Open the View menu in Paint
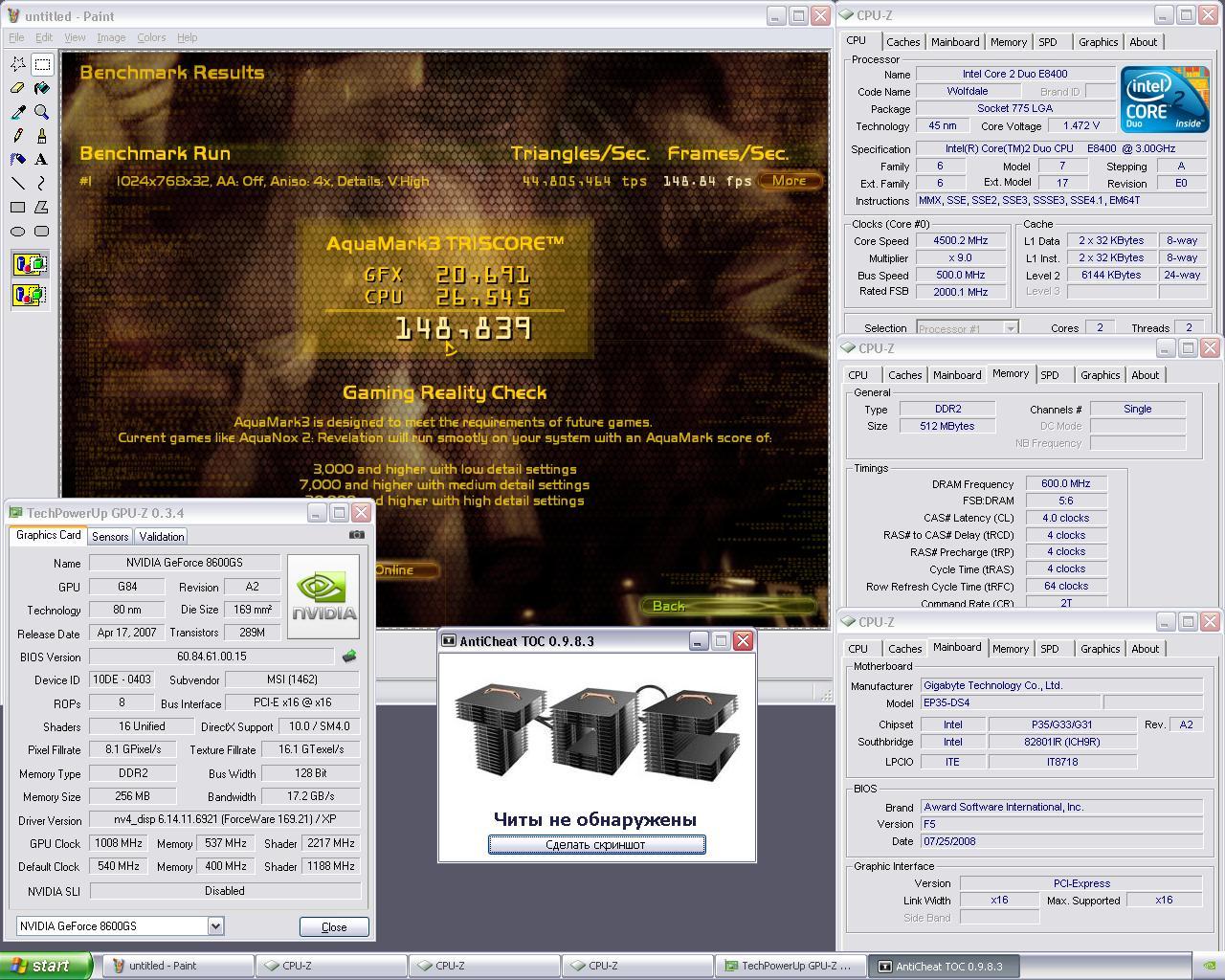 tap(75, 37)
